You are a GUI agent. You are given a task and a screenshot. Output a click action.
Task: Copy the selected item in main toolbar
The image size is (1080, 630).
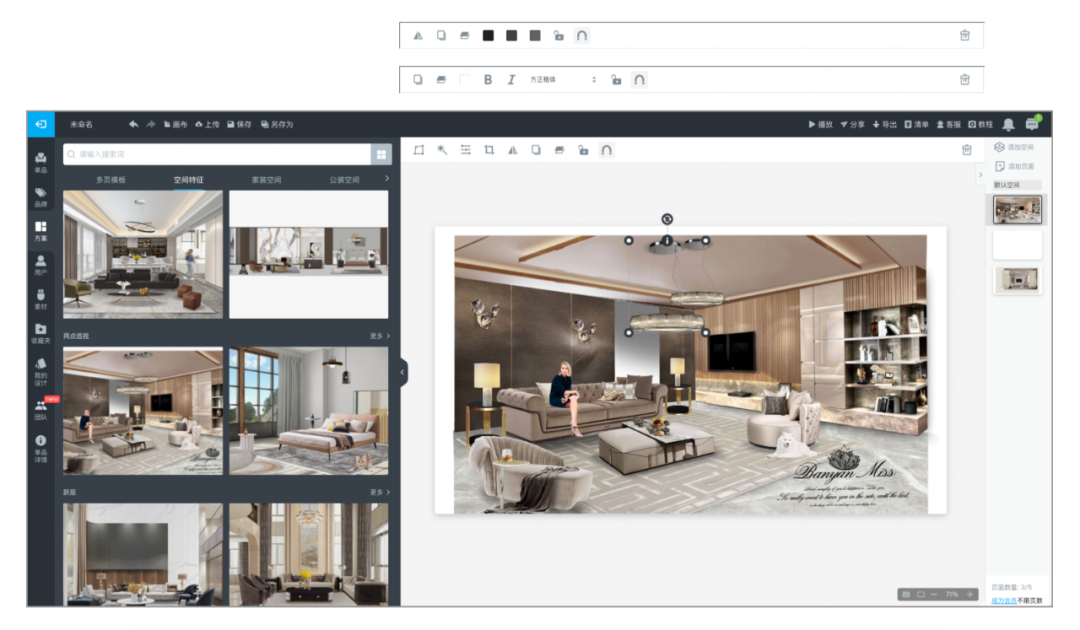tap(536, 150)
